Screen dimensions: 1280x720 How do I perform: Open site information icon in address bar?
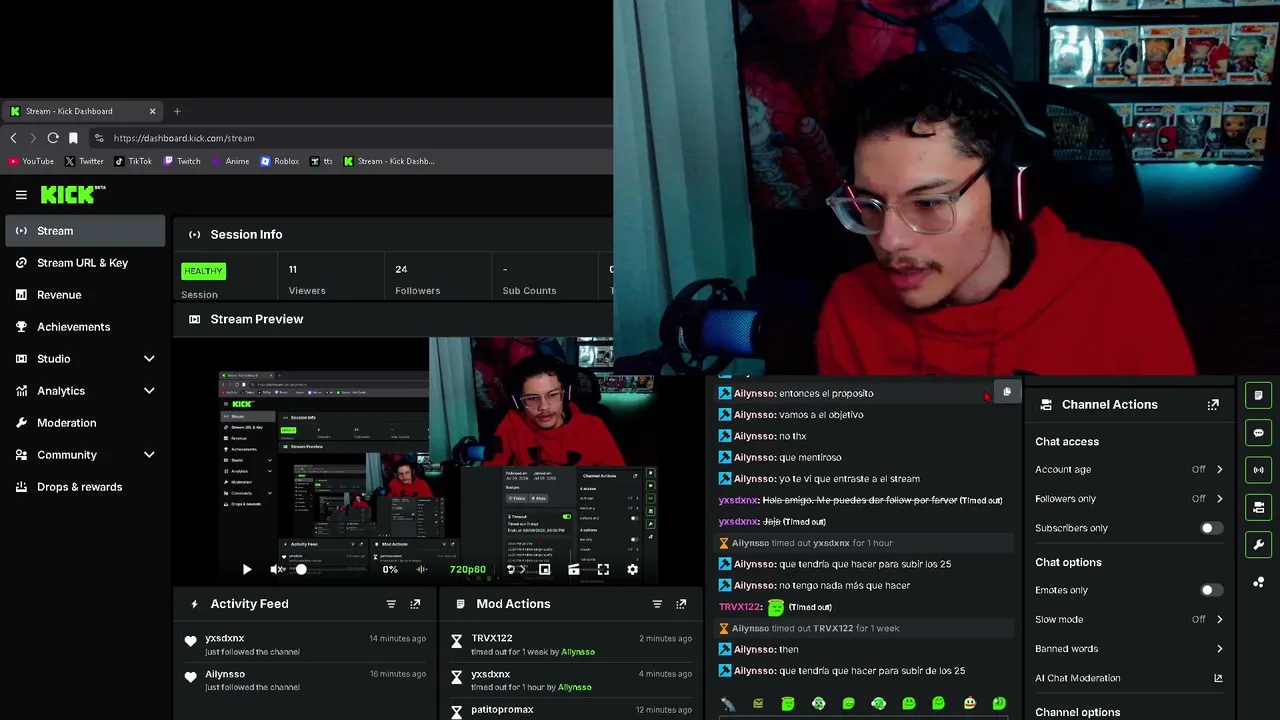coord(99,138)
